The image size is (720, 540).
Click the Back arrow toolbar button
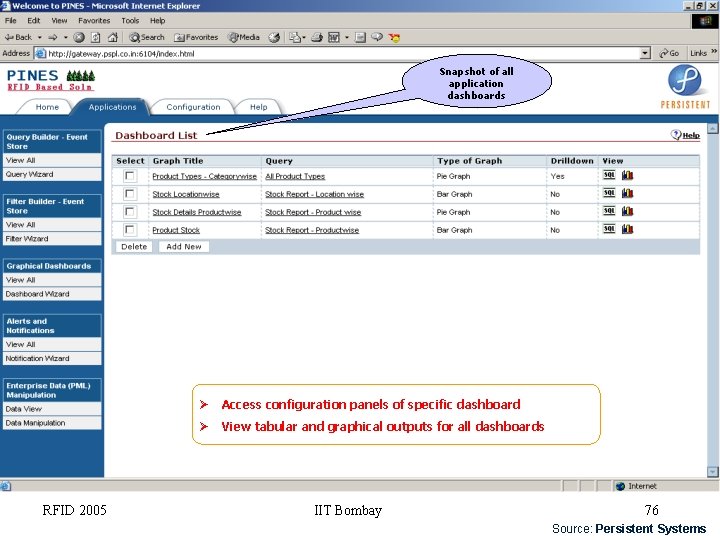[x=18, y=37]
